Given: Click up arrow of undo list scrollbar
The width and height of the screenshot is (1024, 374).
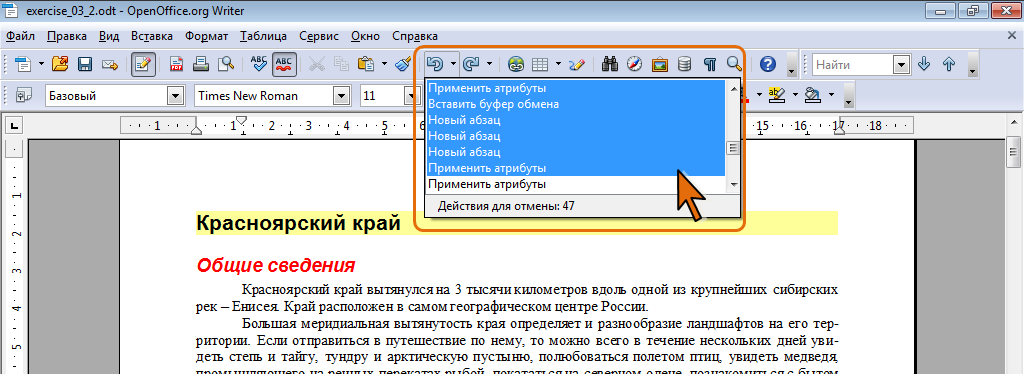Looking at the screenshot, I should (x=733, y=89).
